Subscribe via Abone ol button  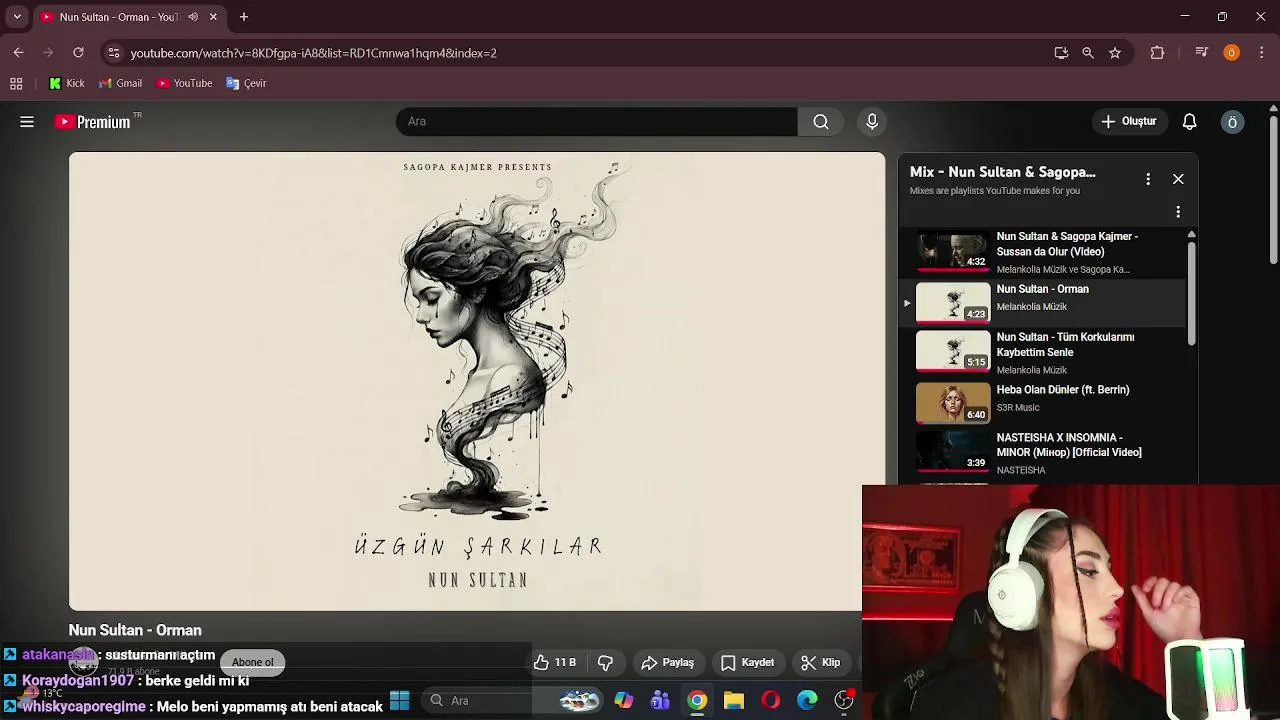pos(253,662)
